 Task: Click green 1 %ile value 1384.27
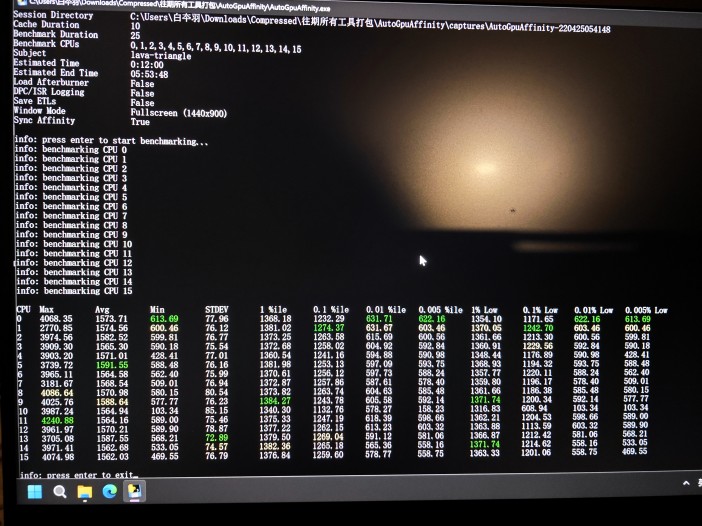coord(275,401)
